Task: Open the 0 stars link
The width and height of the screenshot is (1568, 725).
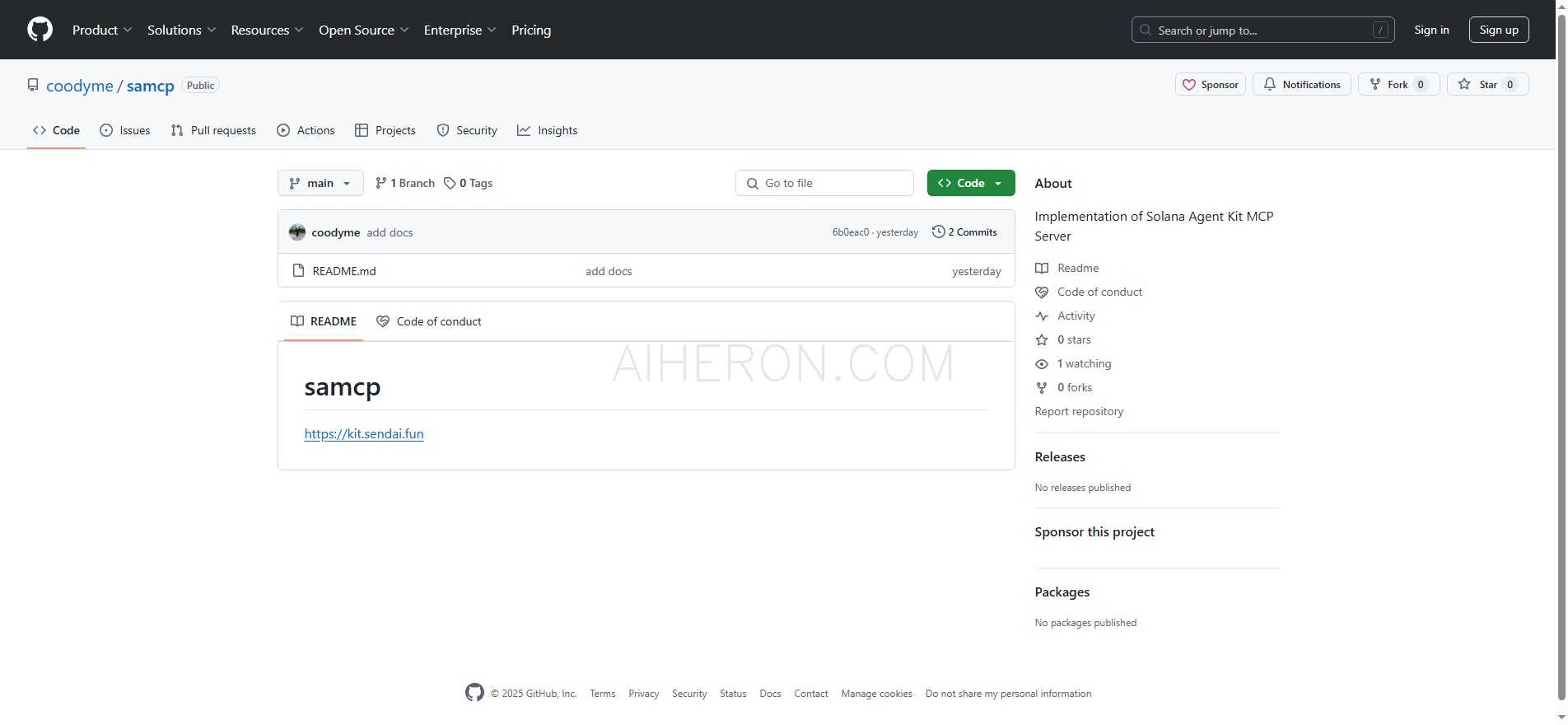Action: [x=1063, y=339]
